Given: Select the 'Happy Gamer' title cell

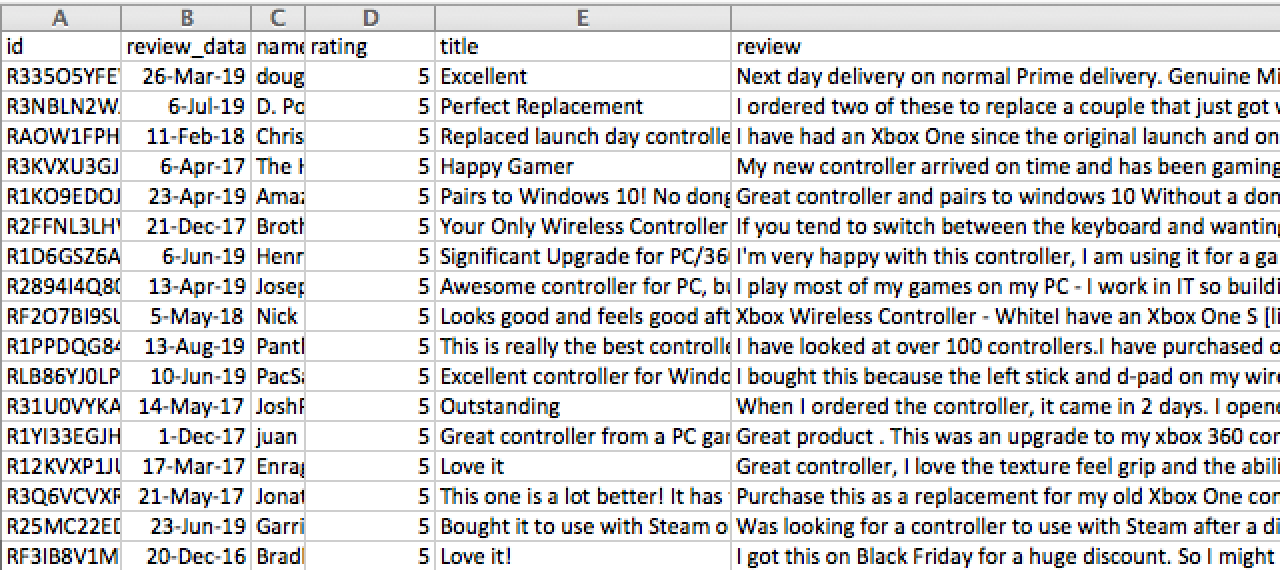Looking at the screenshot, I should tap(584, 166).
